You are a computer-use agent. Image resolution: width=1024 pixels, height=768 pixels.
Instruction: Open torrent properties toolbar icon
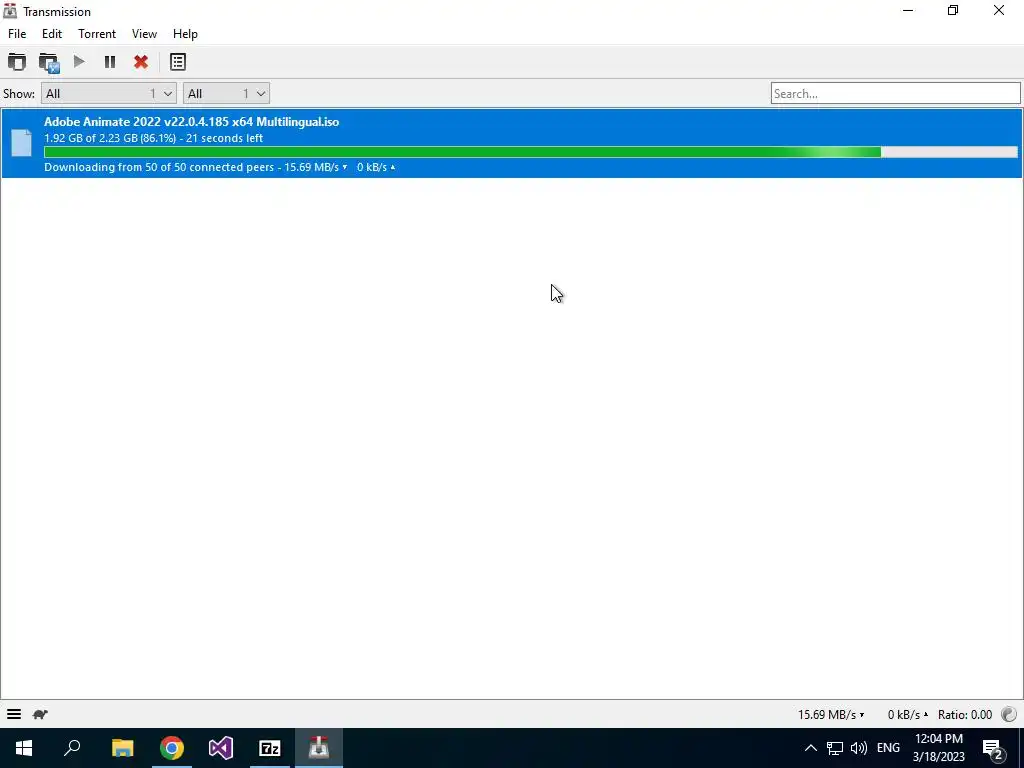coord(178,62)
